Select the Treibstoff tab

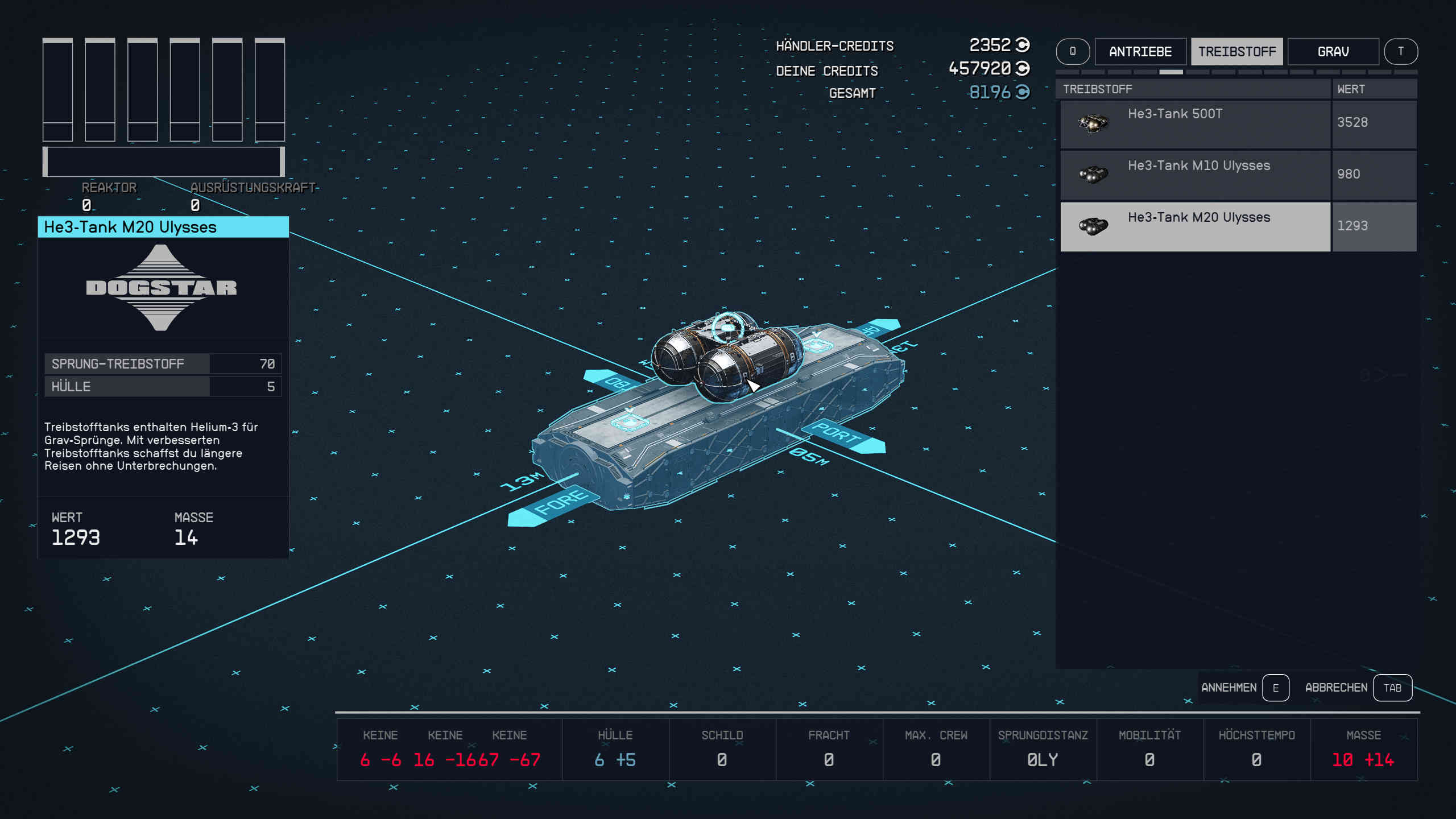click(x=1236, y=52)
